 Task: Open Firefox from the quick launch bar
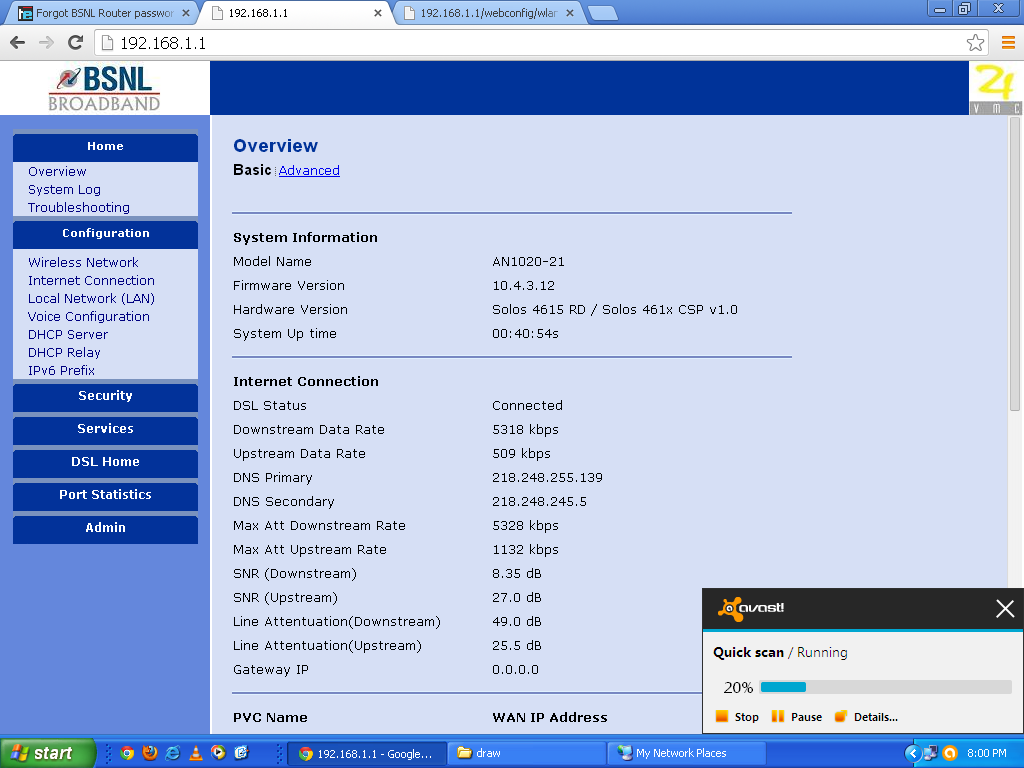150,753
